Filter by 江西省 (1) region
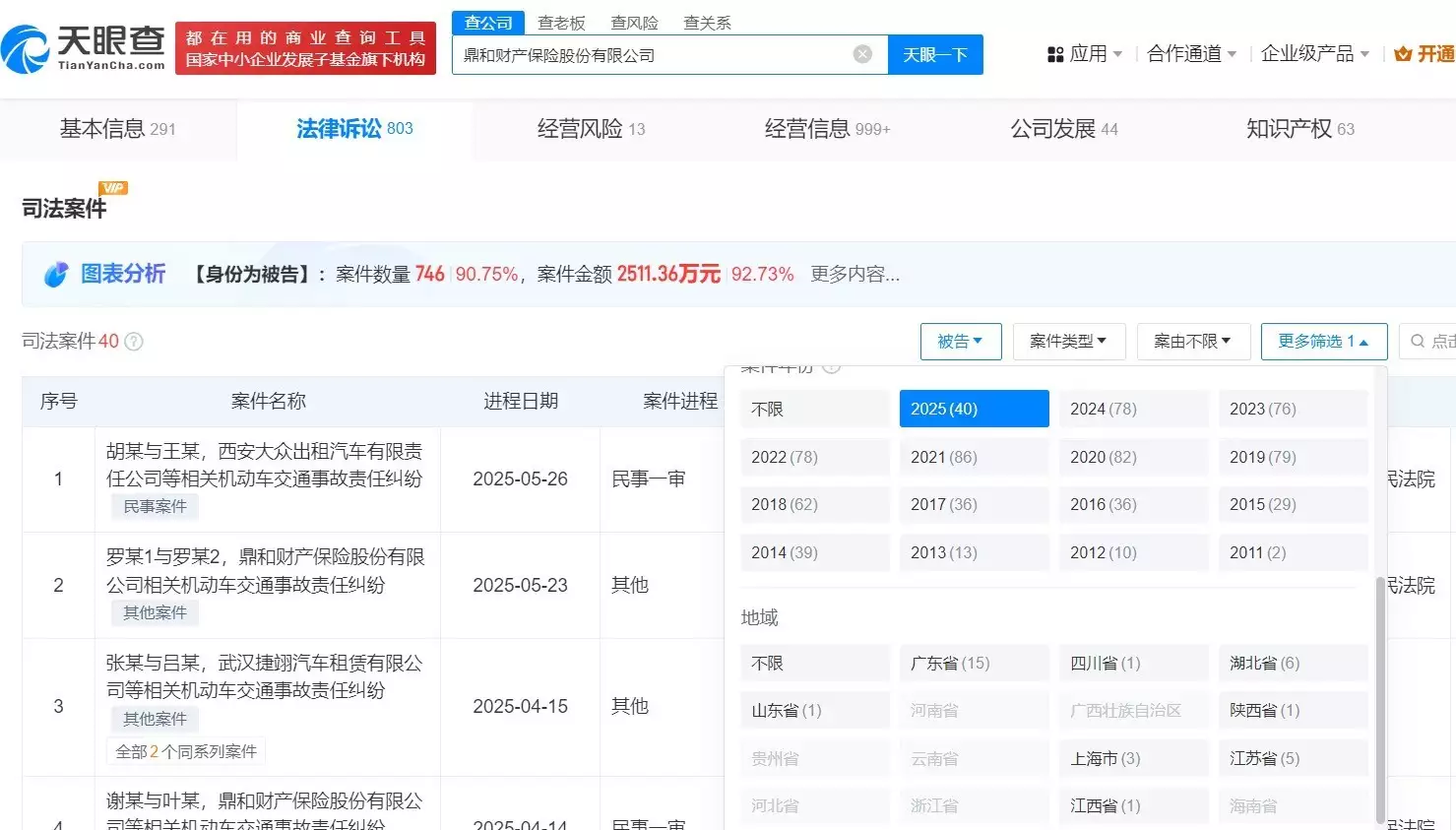Image resolution: width=1456 pixels, height=830 pixels. click(x=1134, y=805)
